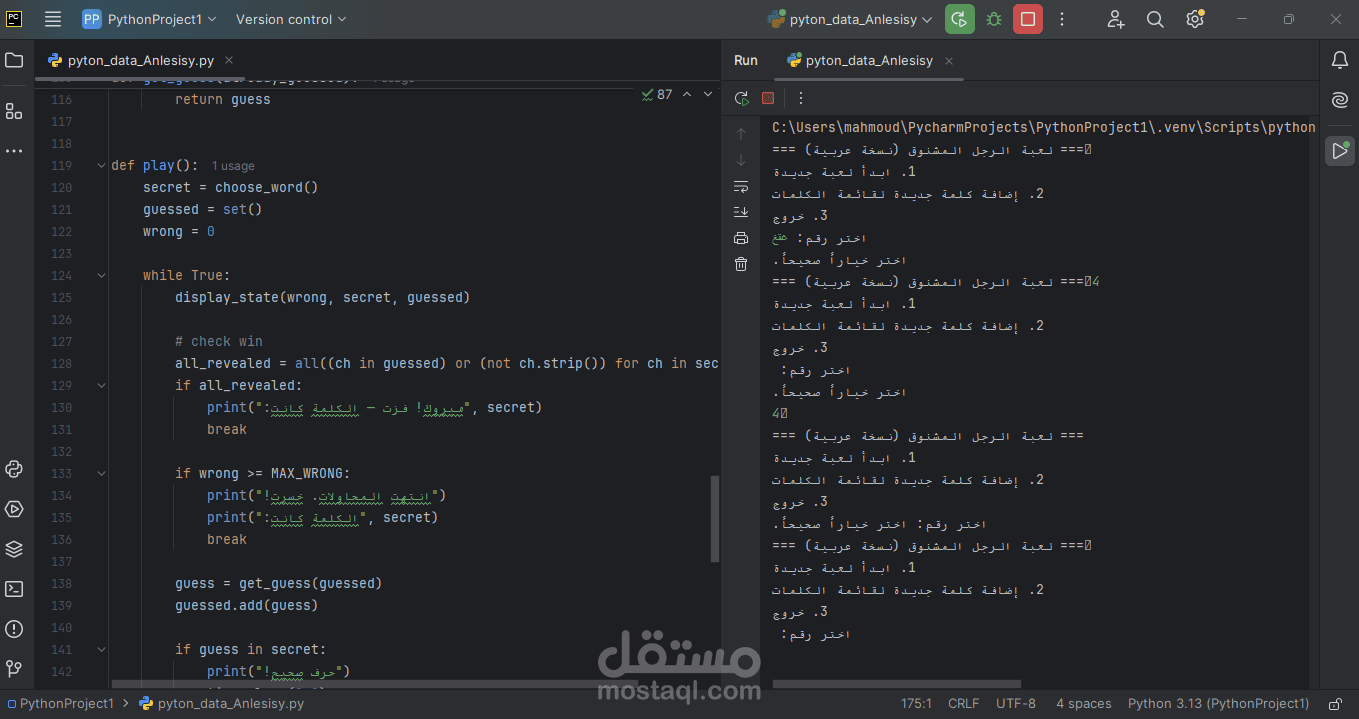The height and width of the screenshot is (719, 1359).
Task: Open IDE settings gear
Action: click(x=1195, y=19)
